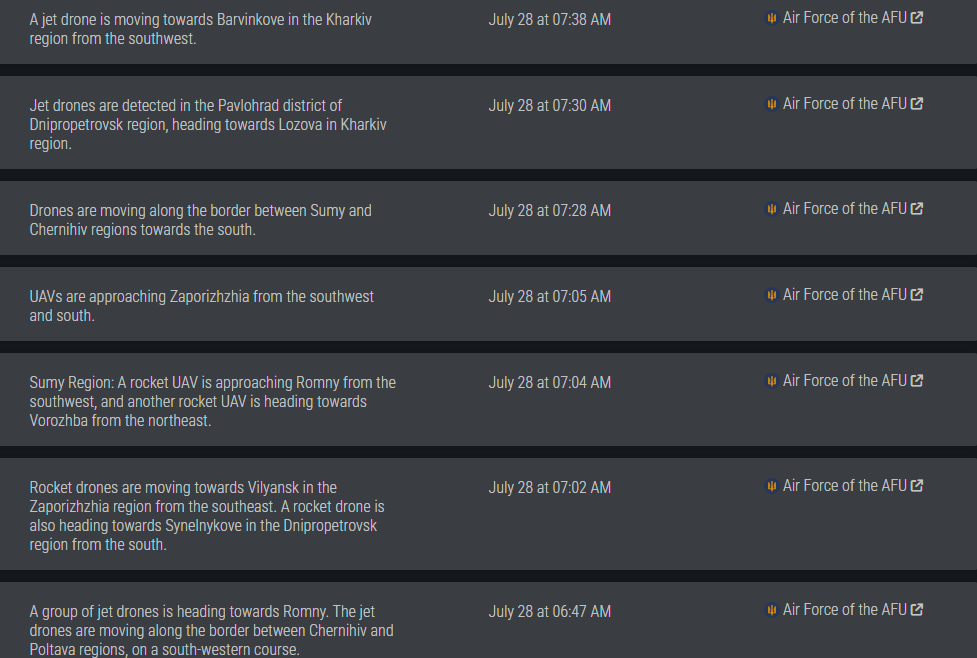Open external link icon for 07:05 AM alert

coord(917,295)
